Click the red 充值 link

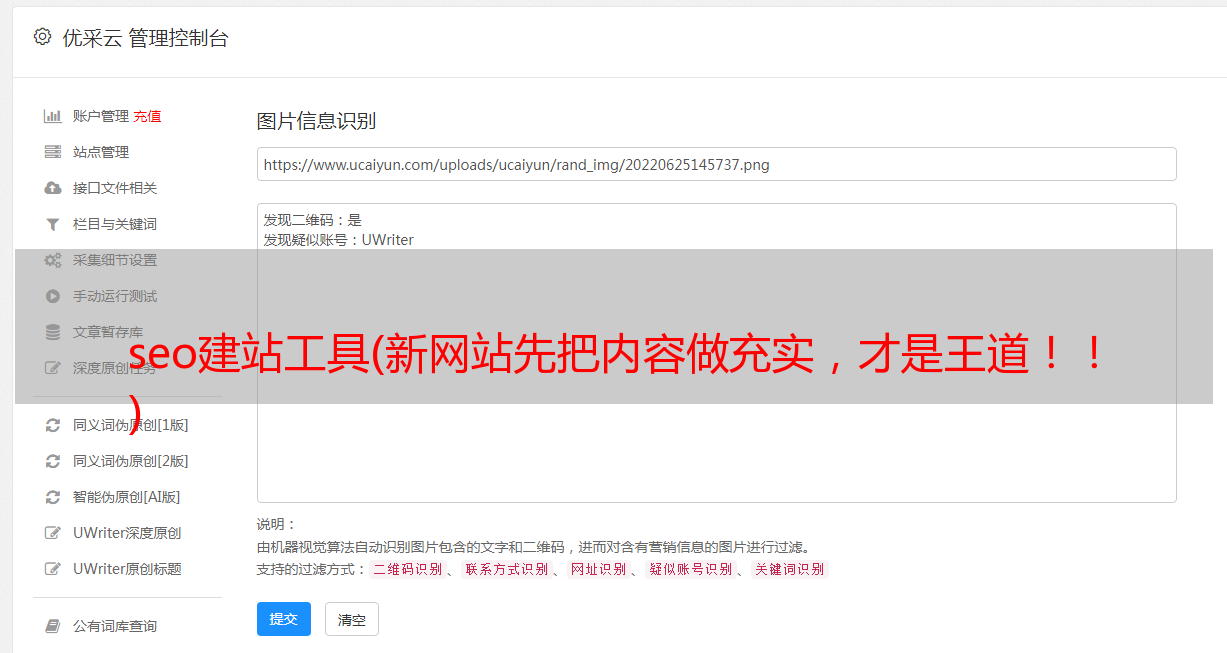coord(147,116)
